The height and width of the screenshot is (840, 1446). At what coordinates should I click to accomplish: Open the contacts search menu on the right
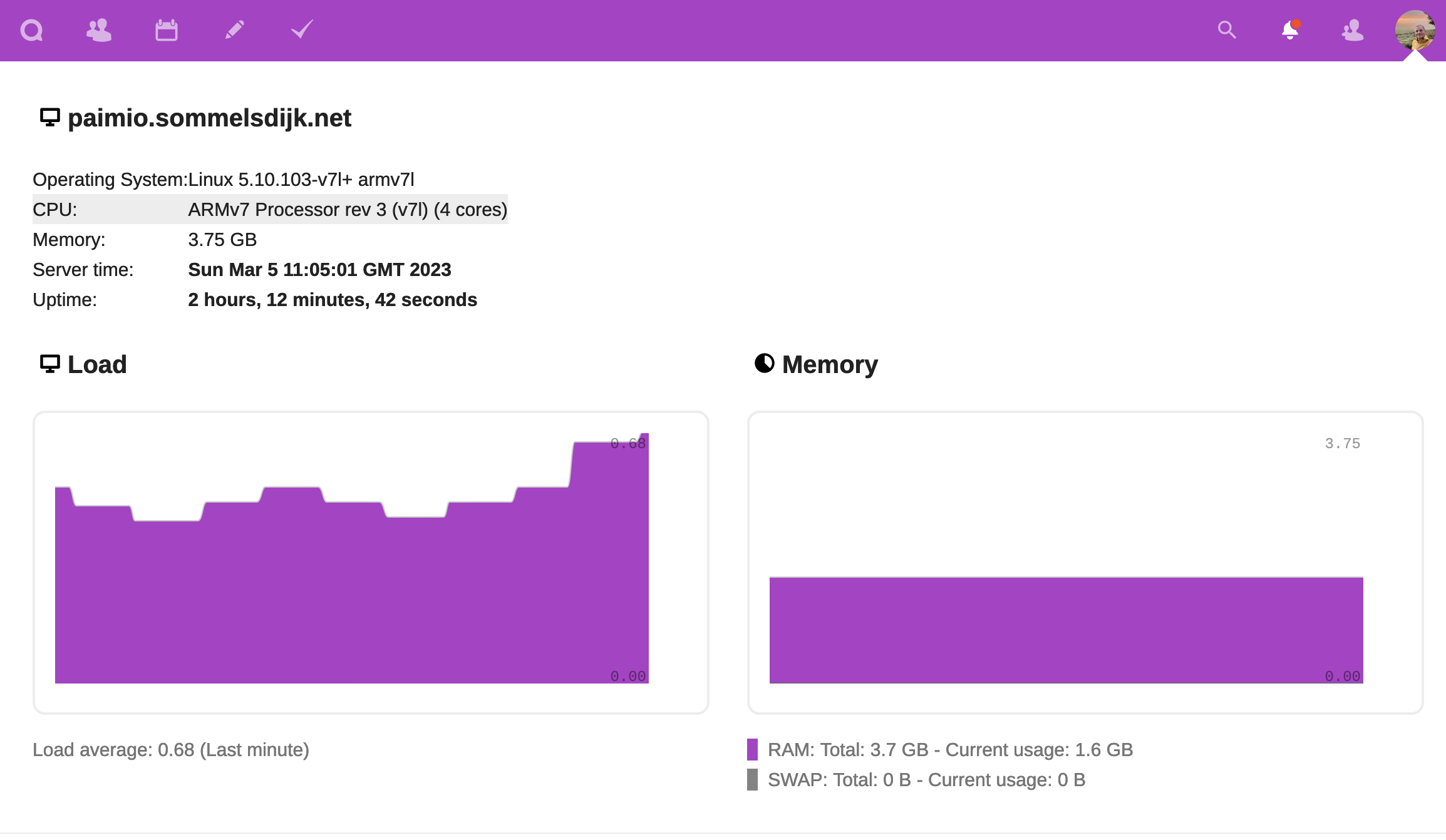pyautogui.click(x=1352, y=30)
